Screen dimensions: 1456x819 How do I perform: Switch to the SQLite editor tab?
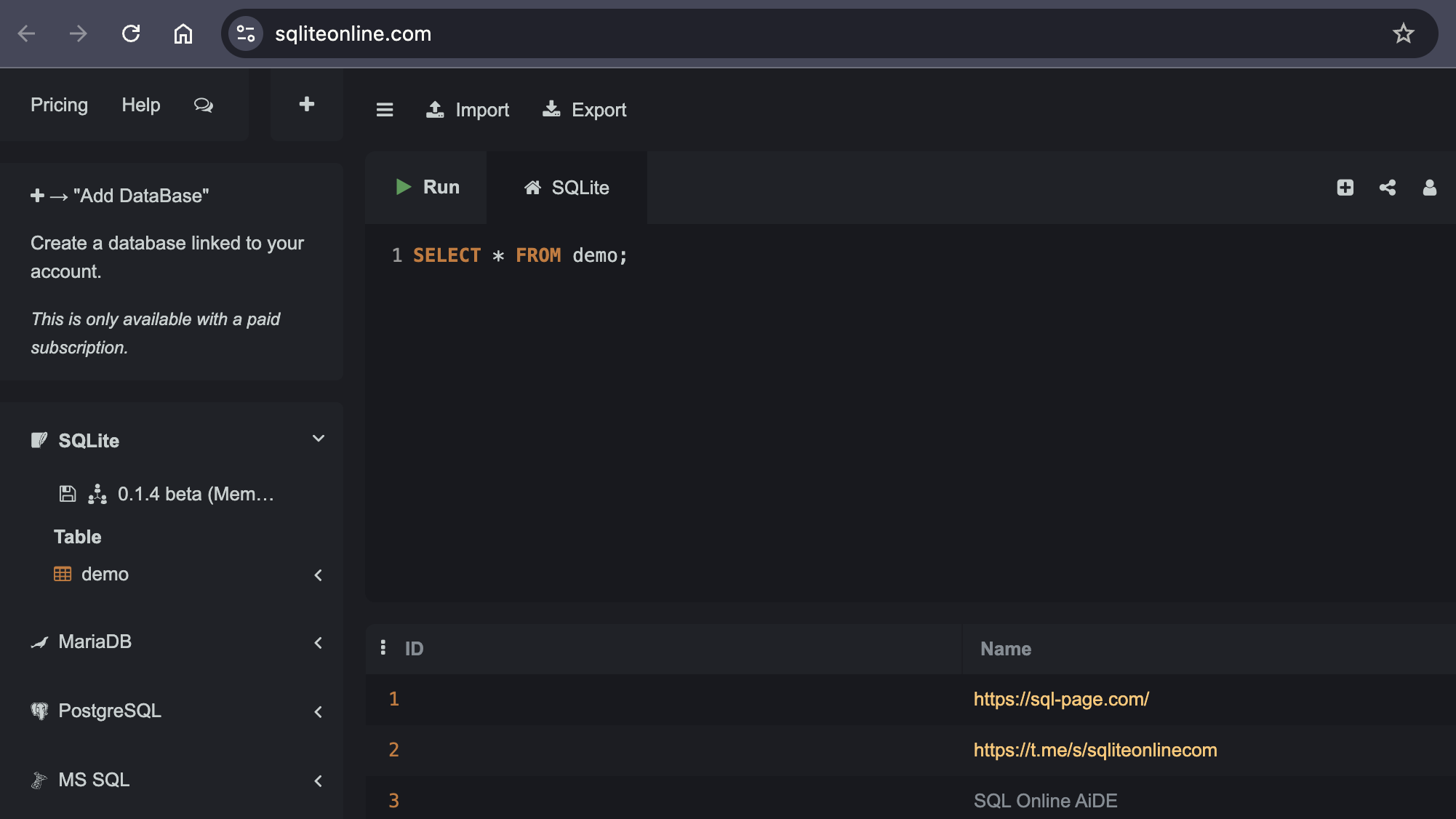pos(567,188)
